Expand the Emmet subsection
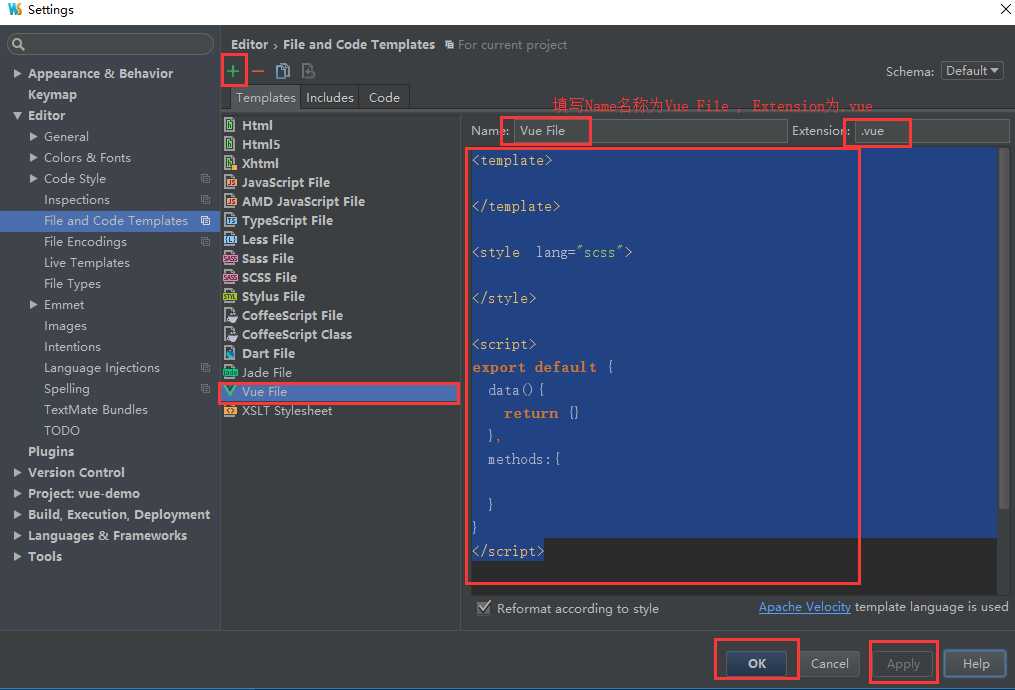 [34, 304]
